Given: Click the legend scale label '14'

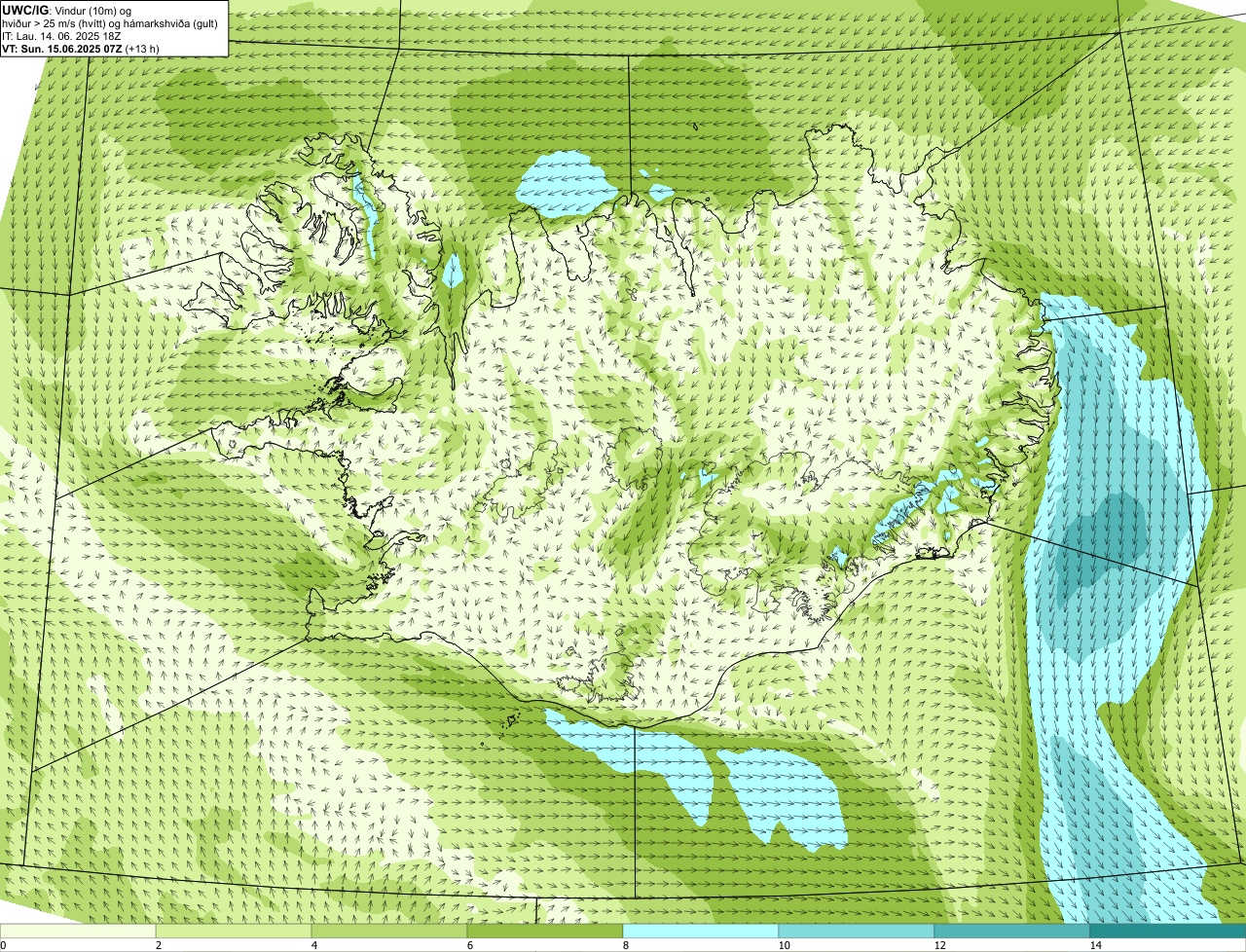Looking at the screenshot, I should (1095, 945).
